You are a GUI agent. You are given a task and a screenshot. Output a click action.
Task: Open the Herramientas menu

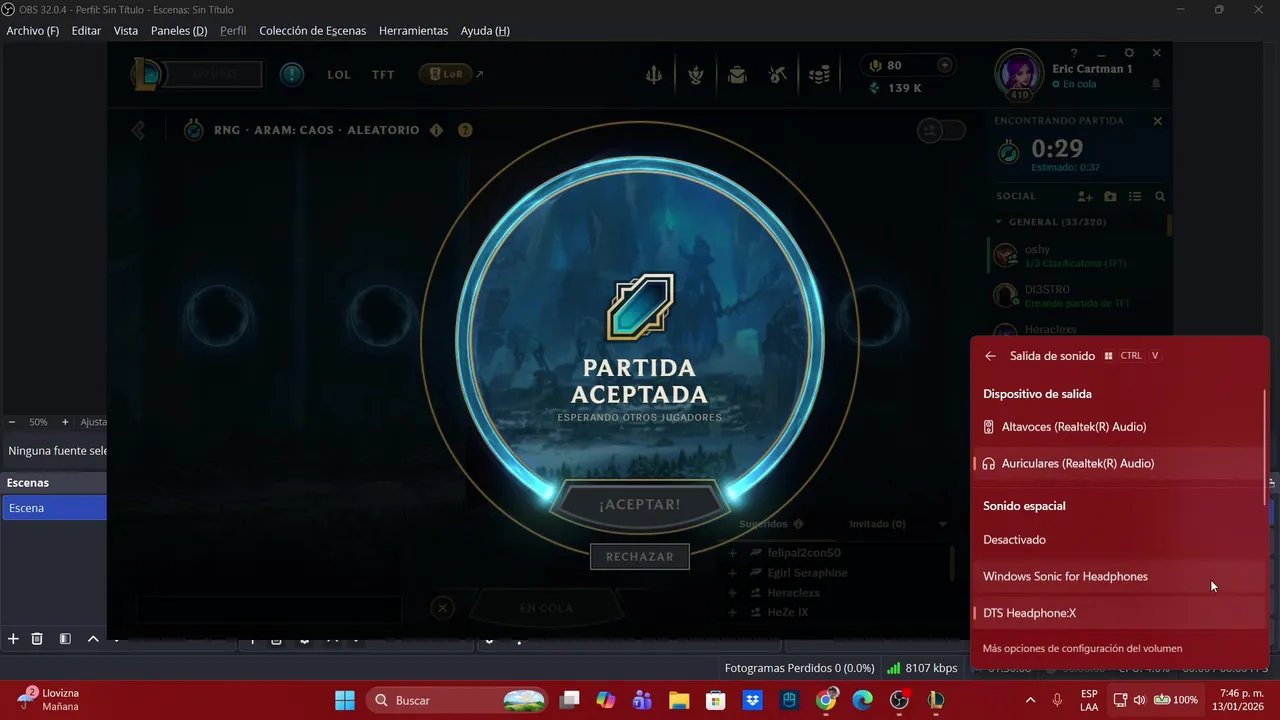(x=413, y=31)
